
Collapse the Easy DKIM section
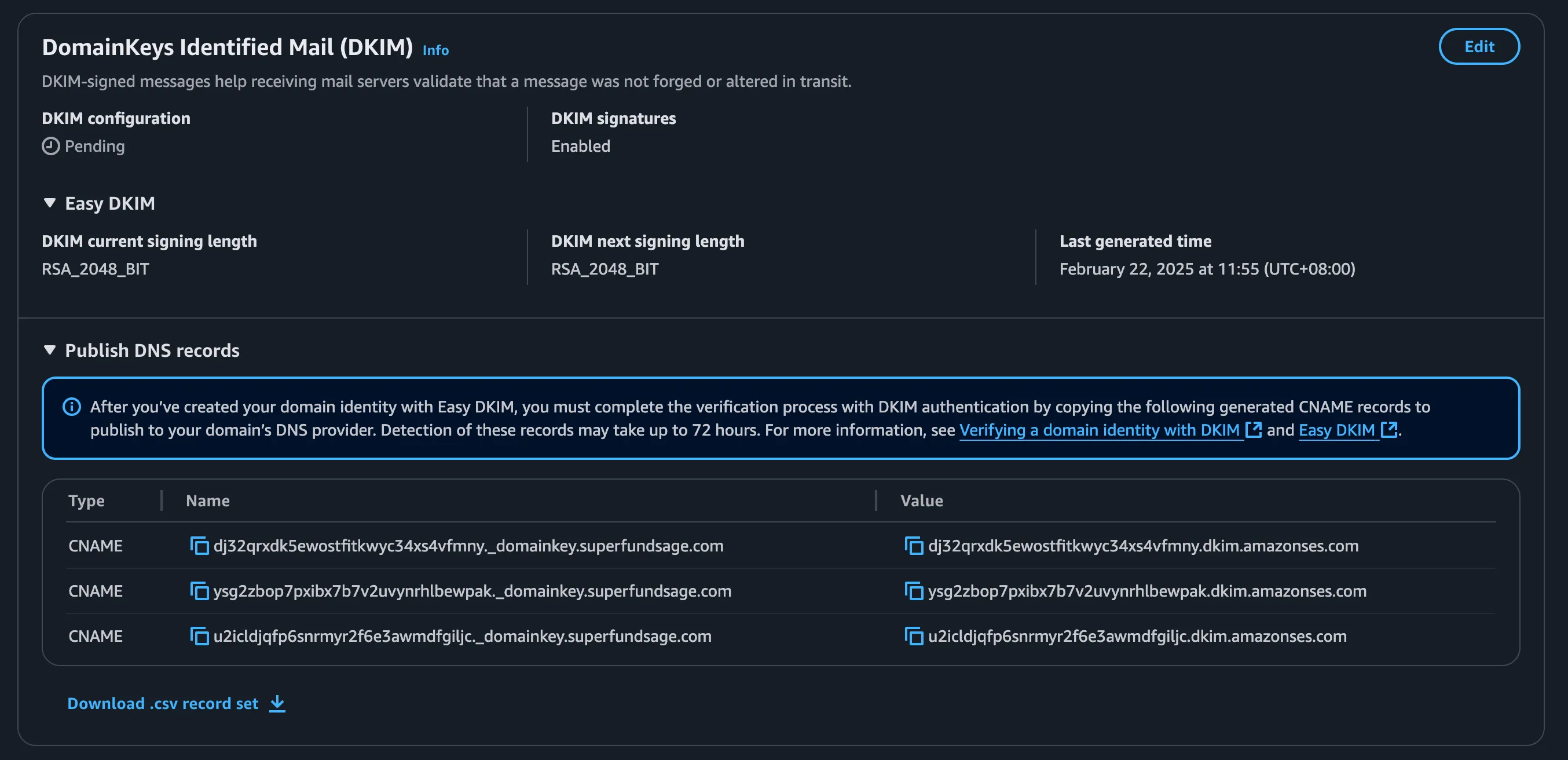coord(50,203)
